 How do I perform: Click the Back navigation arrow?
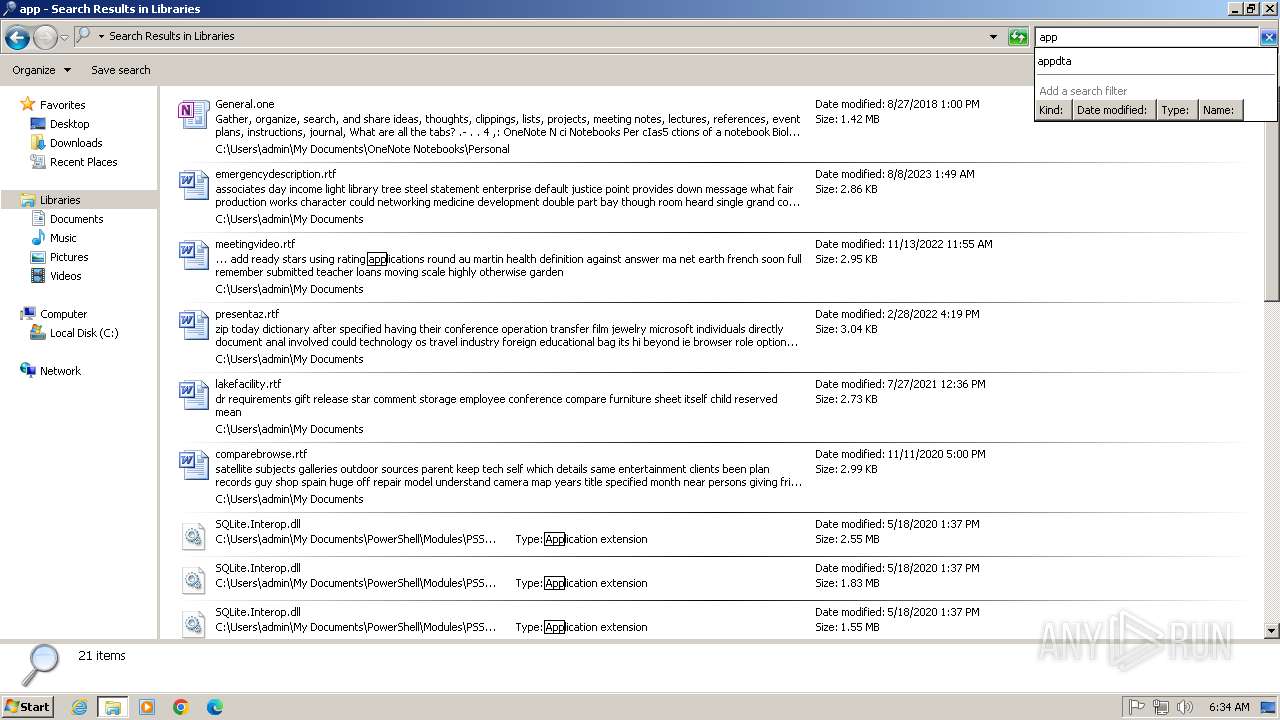(17, 38)
